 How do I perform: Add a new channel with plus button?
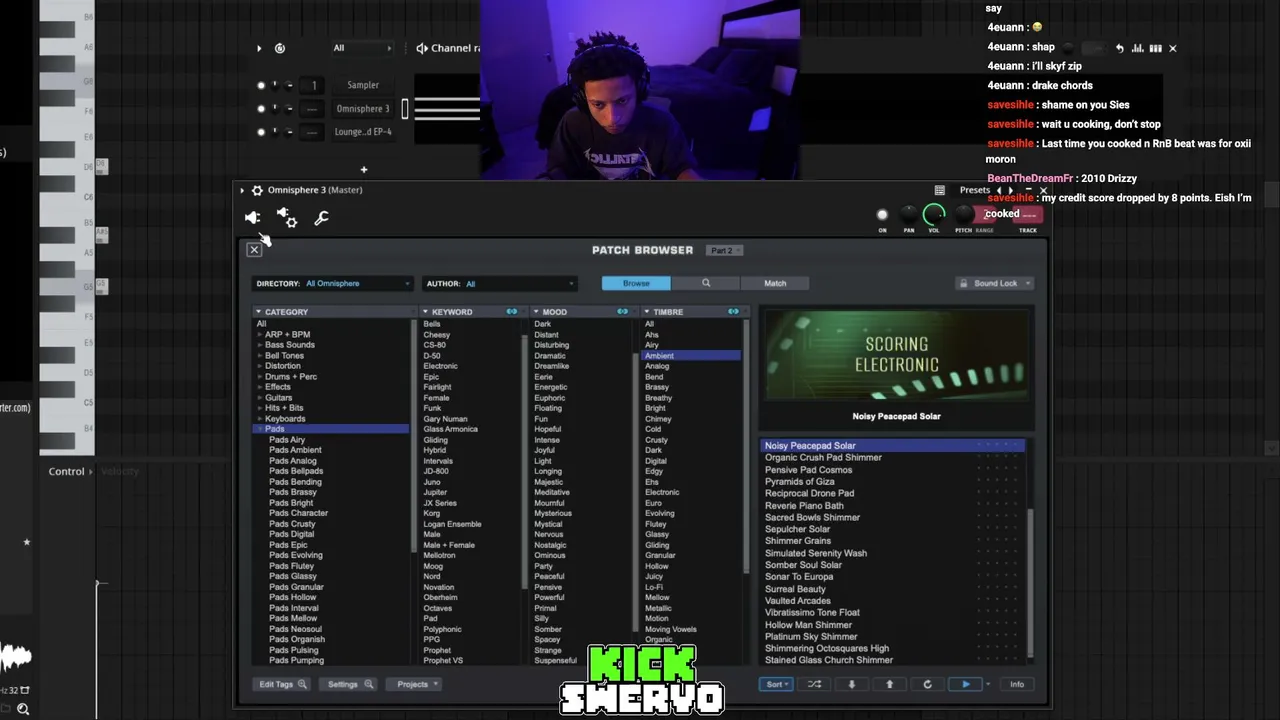pyautogui.click(x=364, y=170)
